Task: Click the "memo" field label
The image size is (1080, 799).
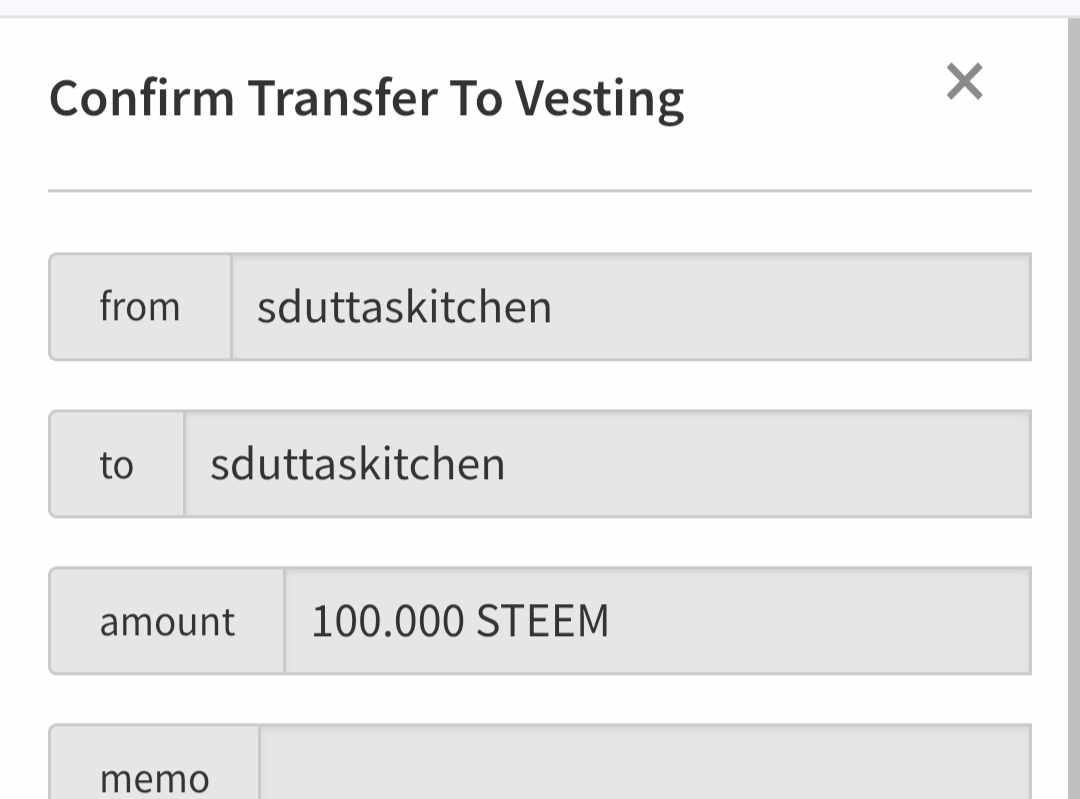Action: coord(154,778)
